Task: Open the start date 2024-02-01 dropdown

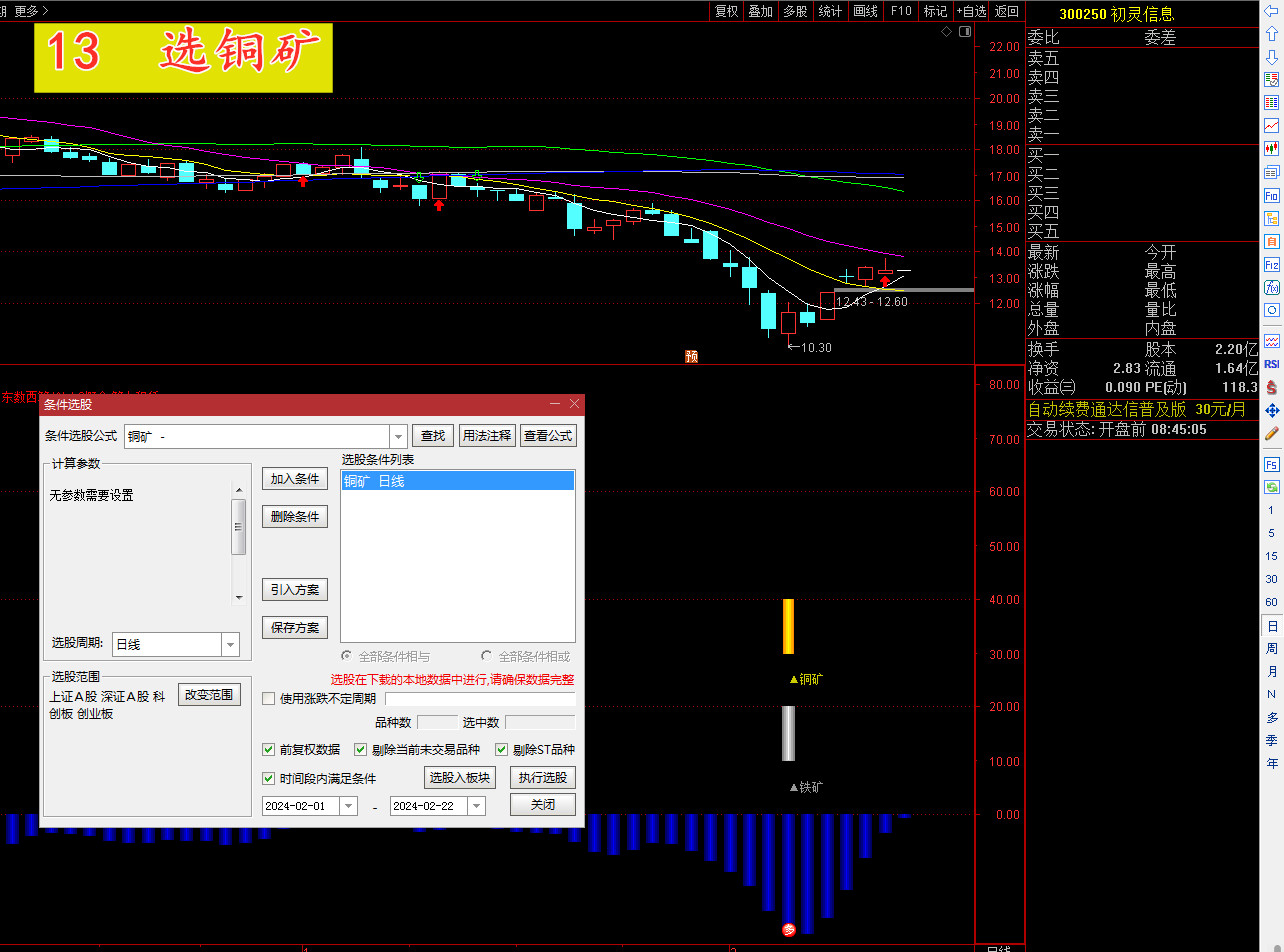Action: click(348, 806)
